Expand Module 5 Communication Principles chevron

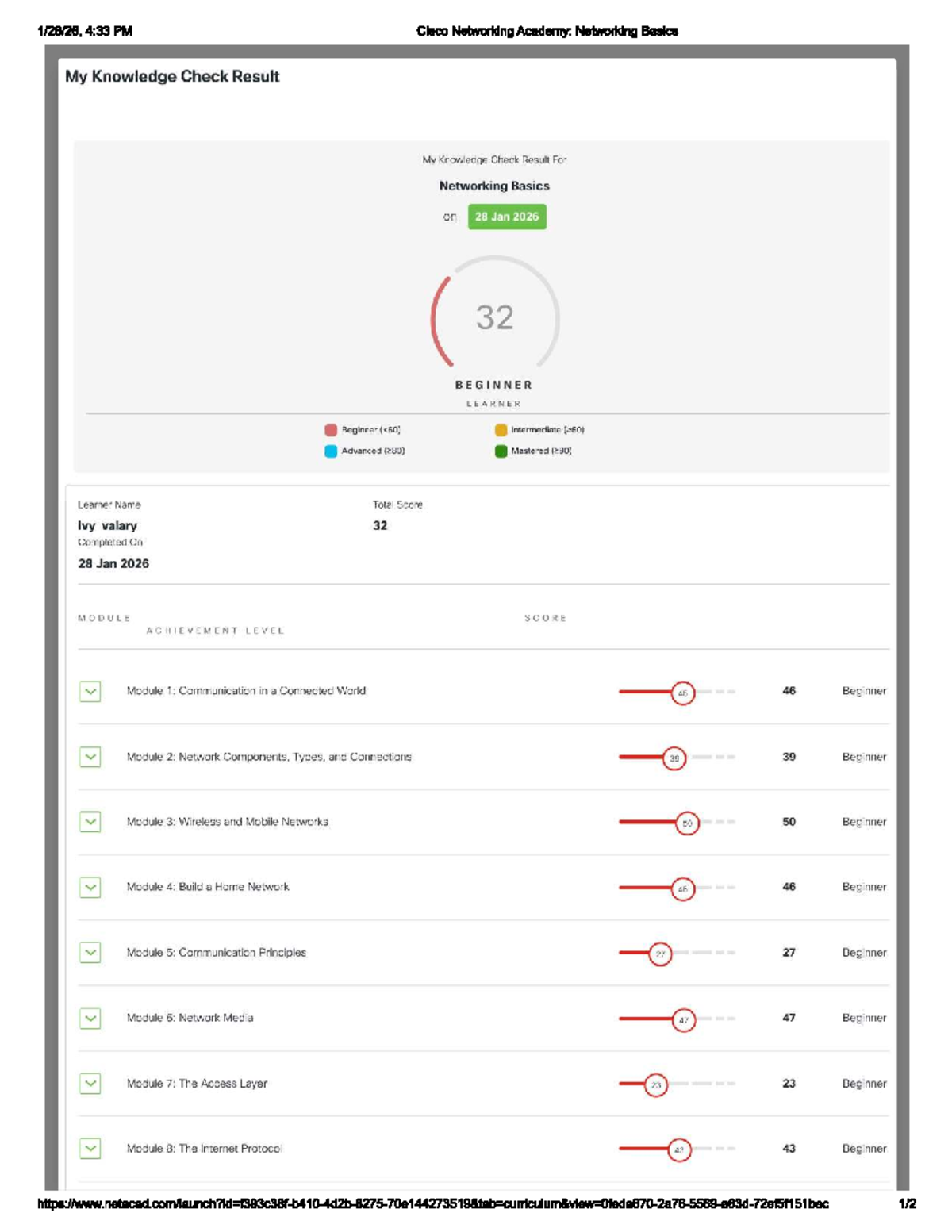tap(90, 953)
